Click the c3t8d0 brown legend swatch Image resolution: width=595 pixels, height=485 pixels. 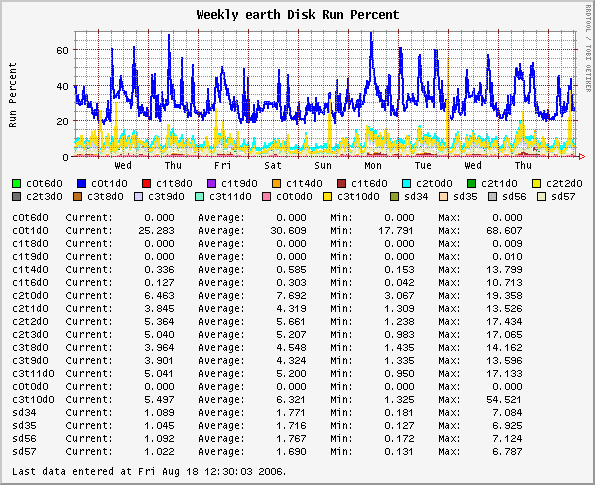point(77,197)
